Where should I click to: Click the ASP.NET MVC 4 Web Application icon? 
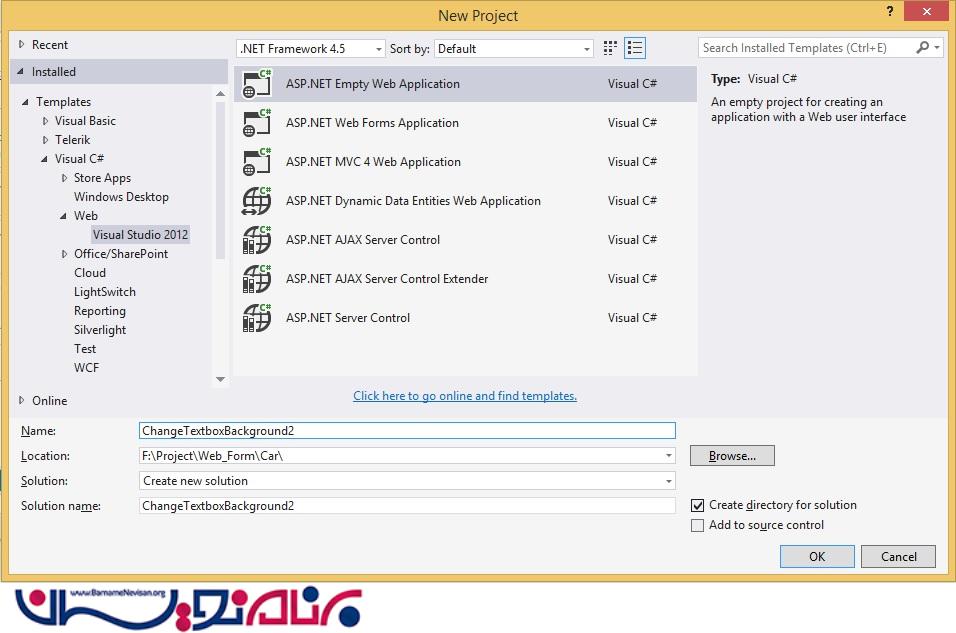[257, 162]
